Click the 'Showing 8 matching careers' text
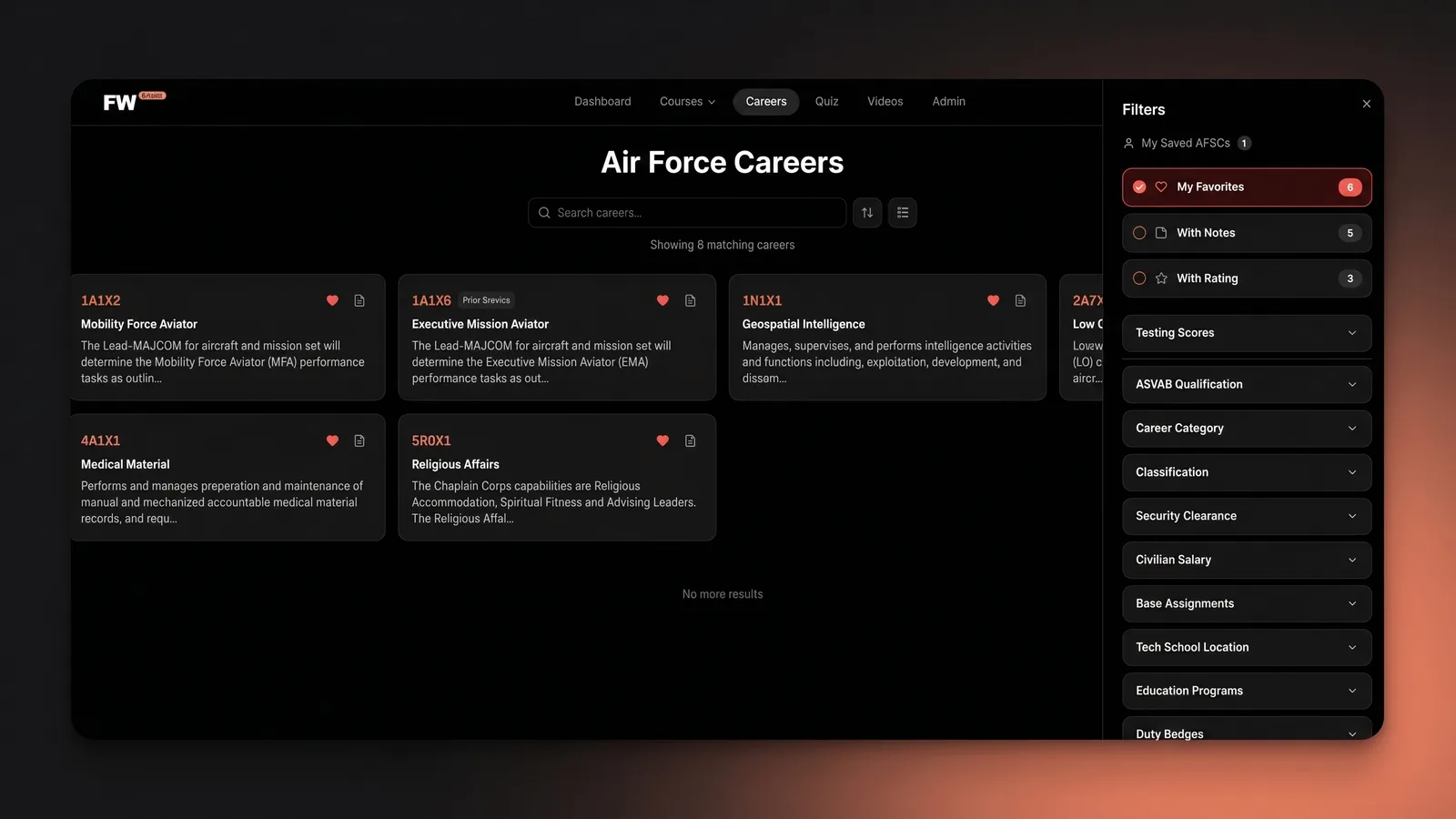This screenshot has width=1456, height=819. [x=723, y=245]
